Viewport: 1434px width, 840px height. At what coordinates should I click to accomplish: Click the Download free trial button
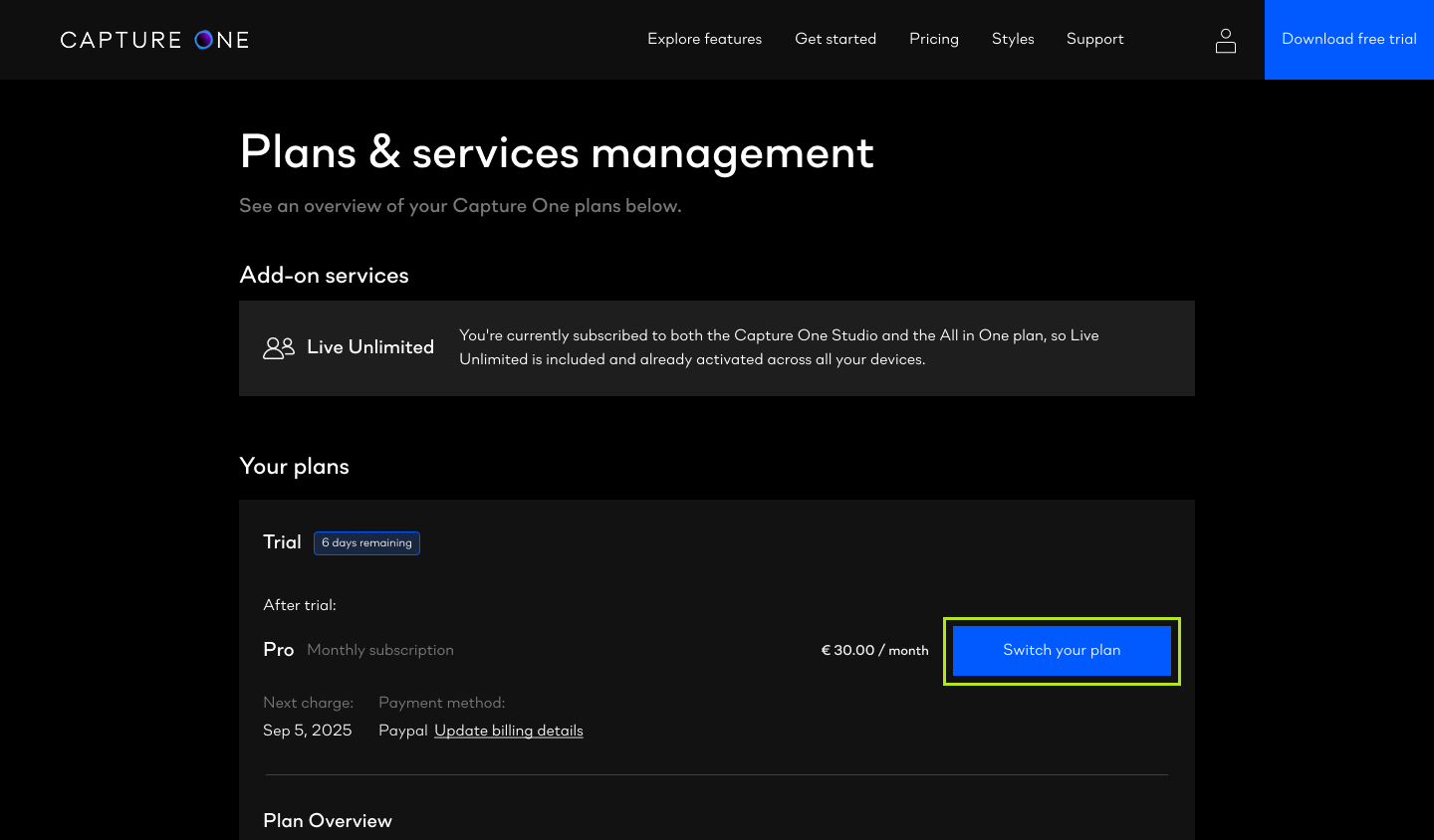point(1349,40)
